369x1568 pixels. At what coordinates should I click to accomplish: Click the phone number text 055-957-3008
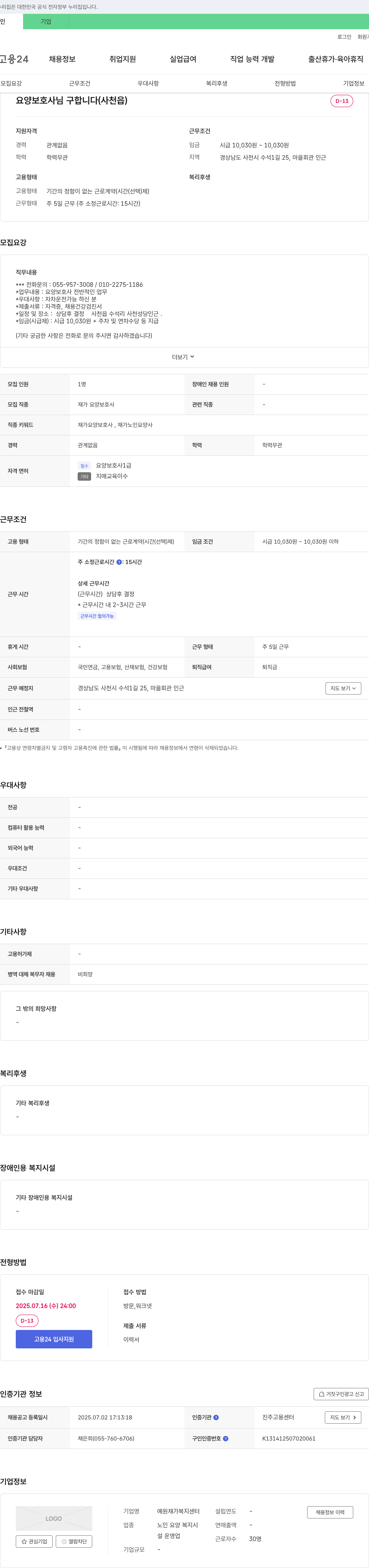coord(73,284)
